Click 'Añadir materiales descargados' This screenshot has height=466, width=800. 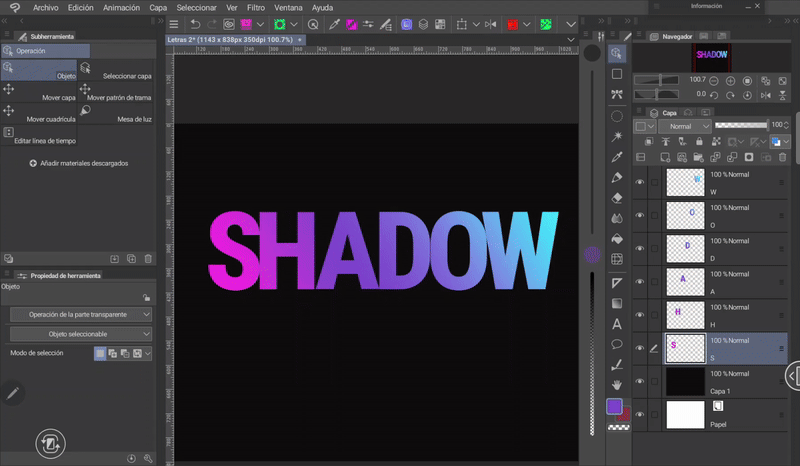[79, 163]
